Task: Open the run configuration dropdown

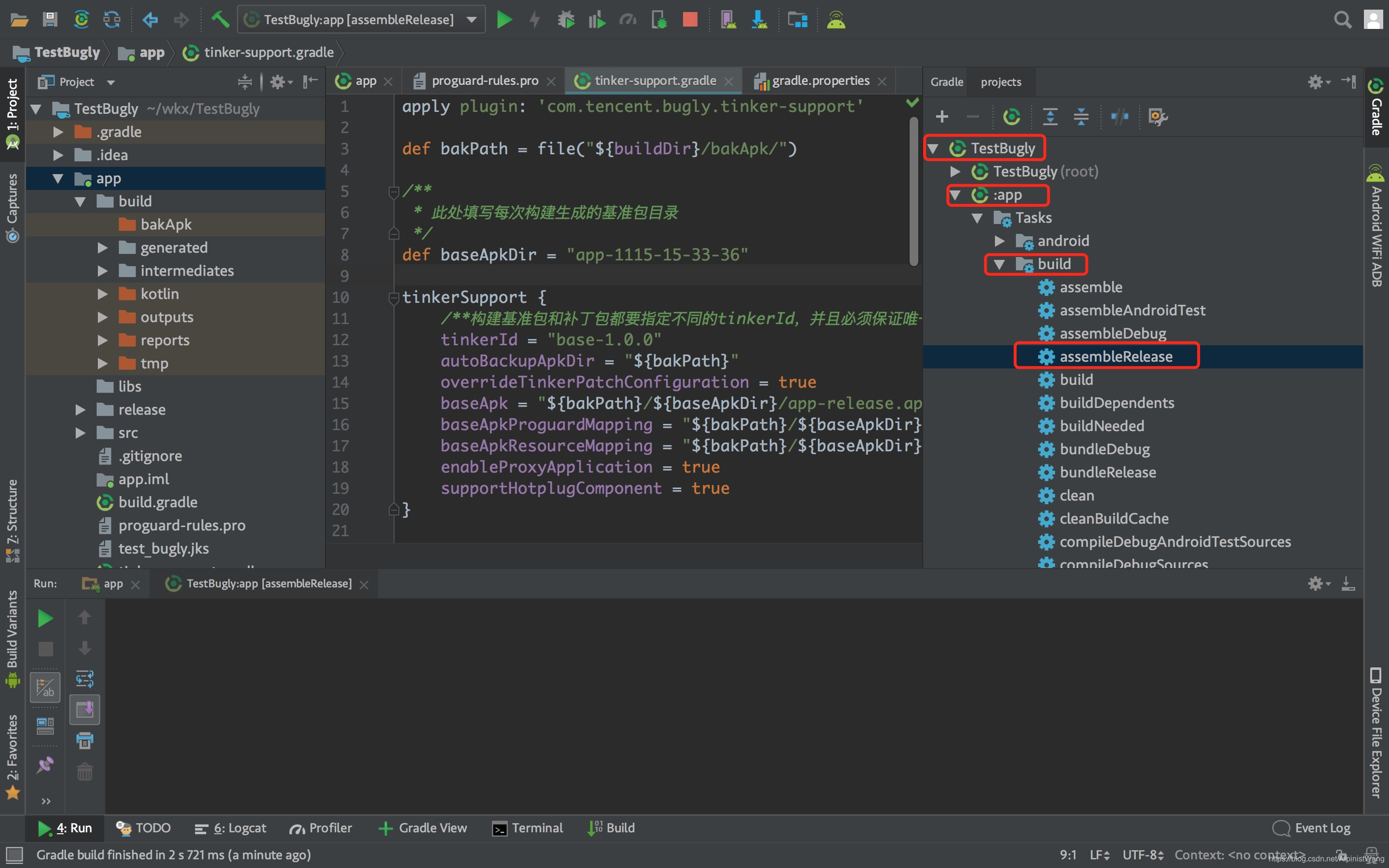Action: [x=361, y=20]
